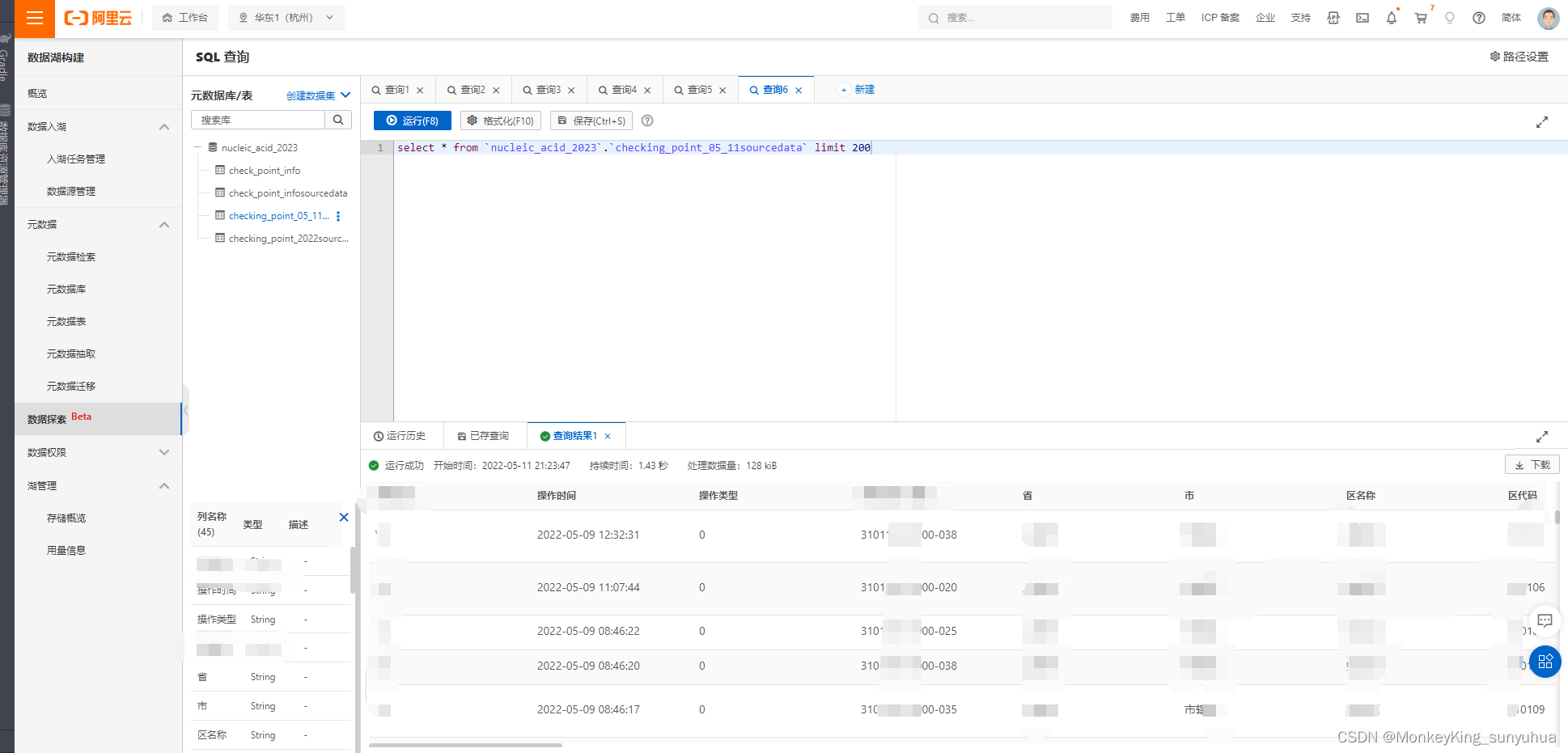Screen dimensions: 1568x753
Task: Collapse the left sidebar handle
Action: (185, 410)
